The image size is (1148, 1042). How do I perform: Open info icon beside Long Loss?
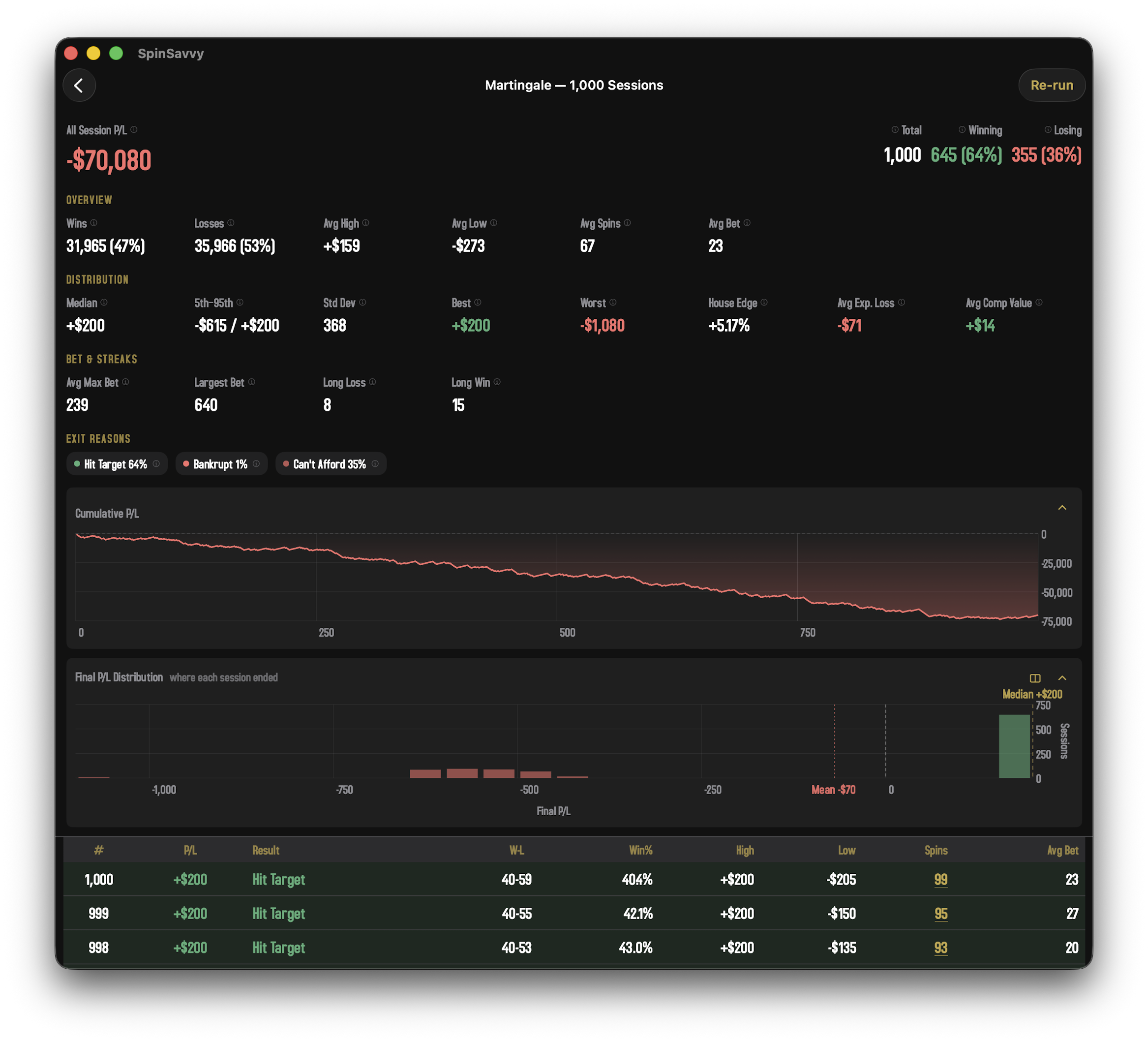pyautogui.click(x=372, y=382)
